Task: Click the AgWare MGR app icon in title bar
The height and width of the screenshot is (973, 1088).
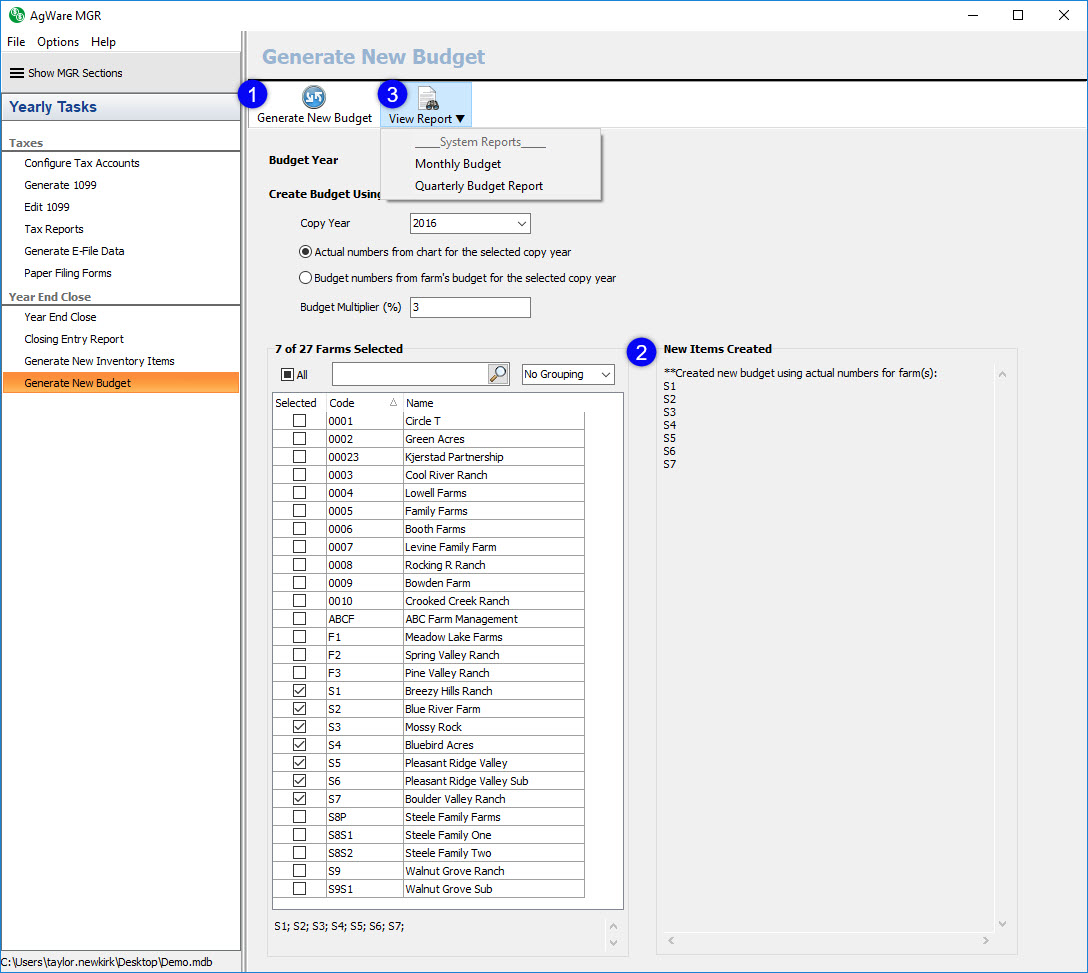Action: (15, 15)
